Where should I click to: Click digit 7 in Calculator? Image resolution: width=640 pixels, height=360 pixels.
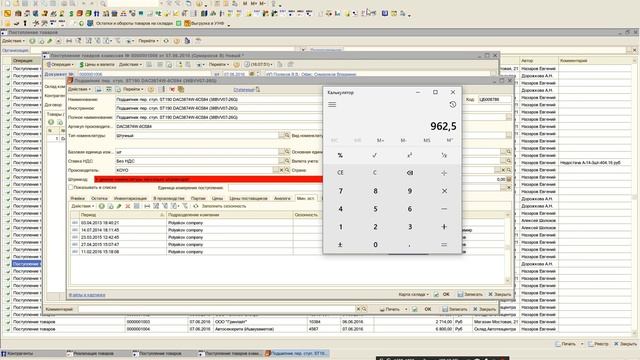340,191
